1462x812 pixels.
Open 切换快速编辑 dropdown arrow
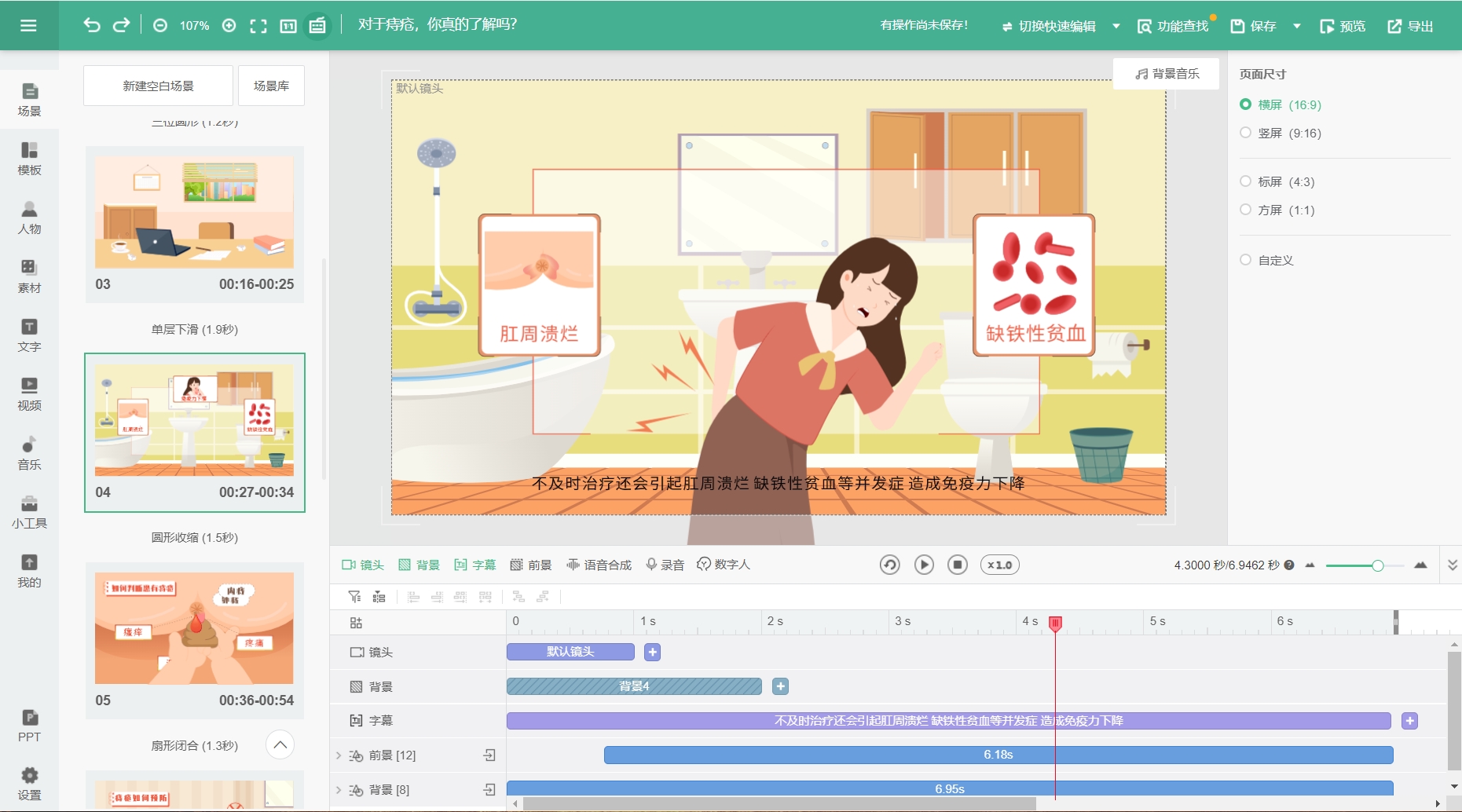tap(1116, 26)
